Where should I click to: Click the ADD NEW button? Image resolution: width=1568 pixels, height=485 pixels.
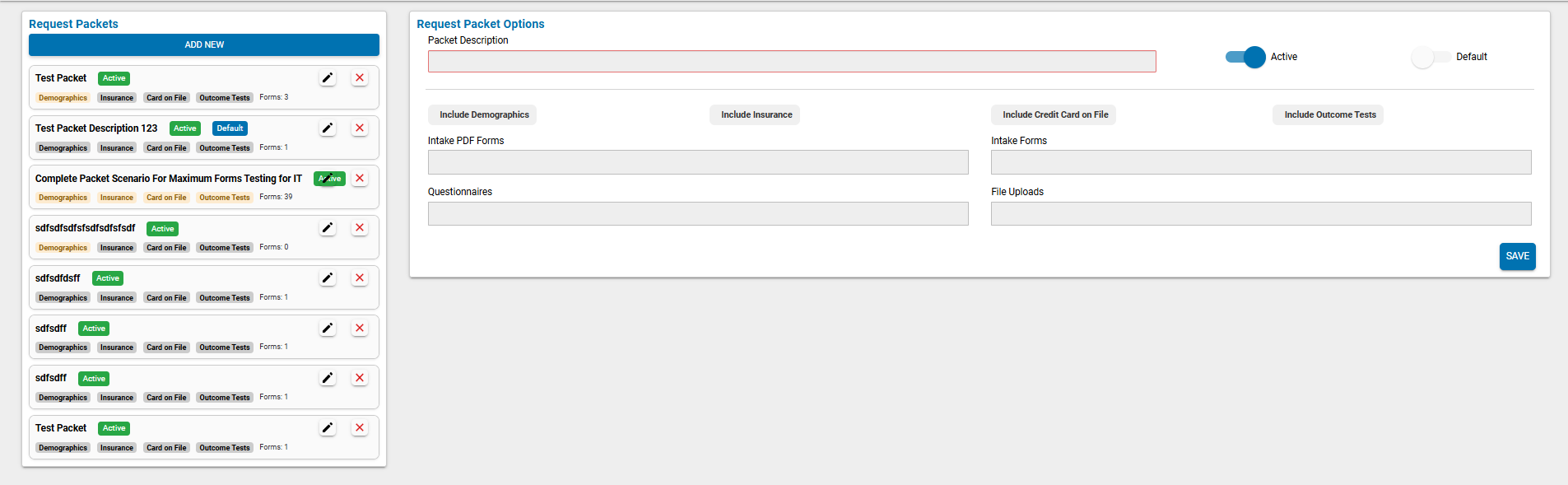click(x=204, y=45)
